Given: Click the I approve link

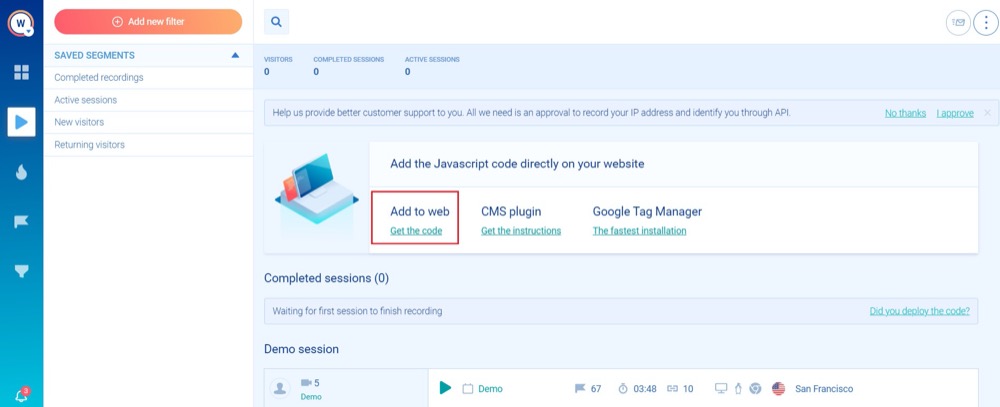Looking at the screenshot, I should click(954, 113).
